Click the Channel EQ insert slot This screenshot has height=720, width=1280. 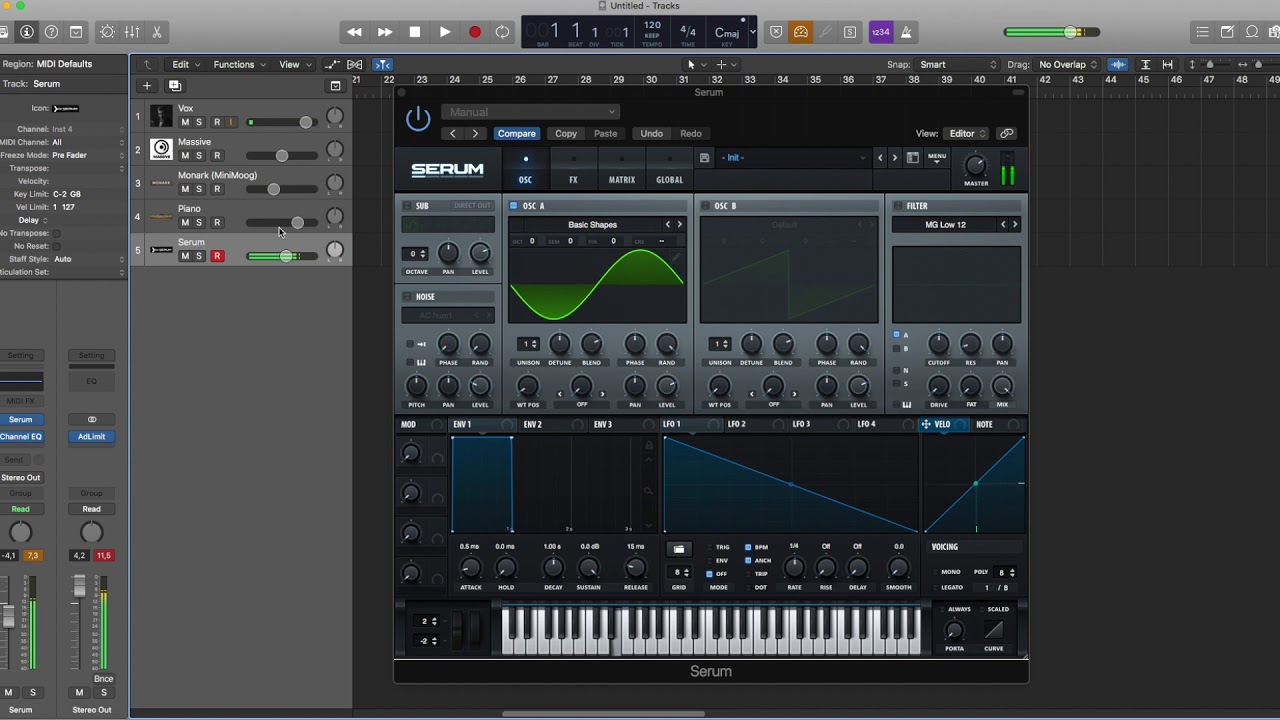click(x=21, y=437)
